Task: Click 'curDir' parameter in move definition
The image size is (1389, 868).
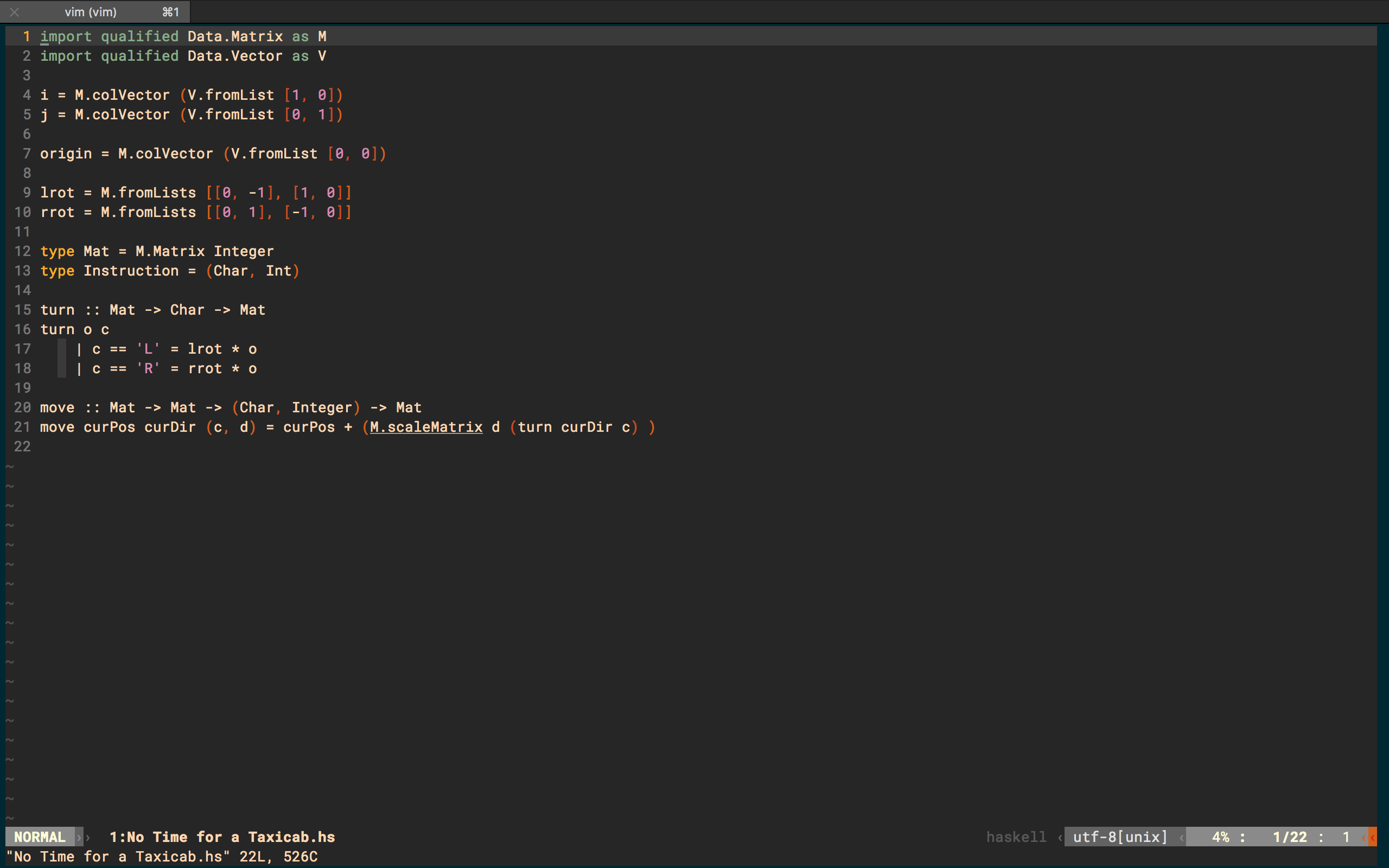Action: 170,427
